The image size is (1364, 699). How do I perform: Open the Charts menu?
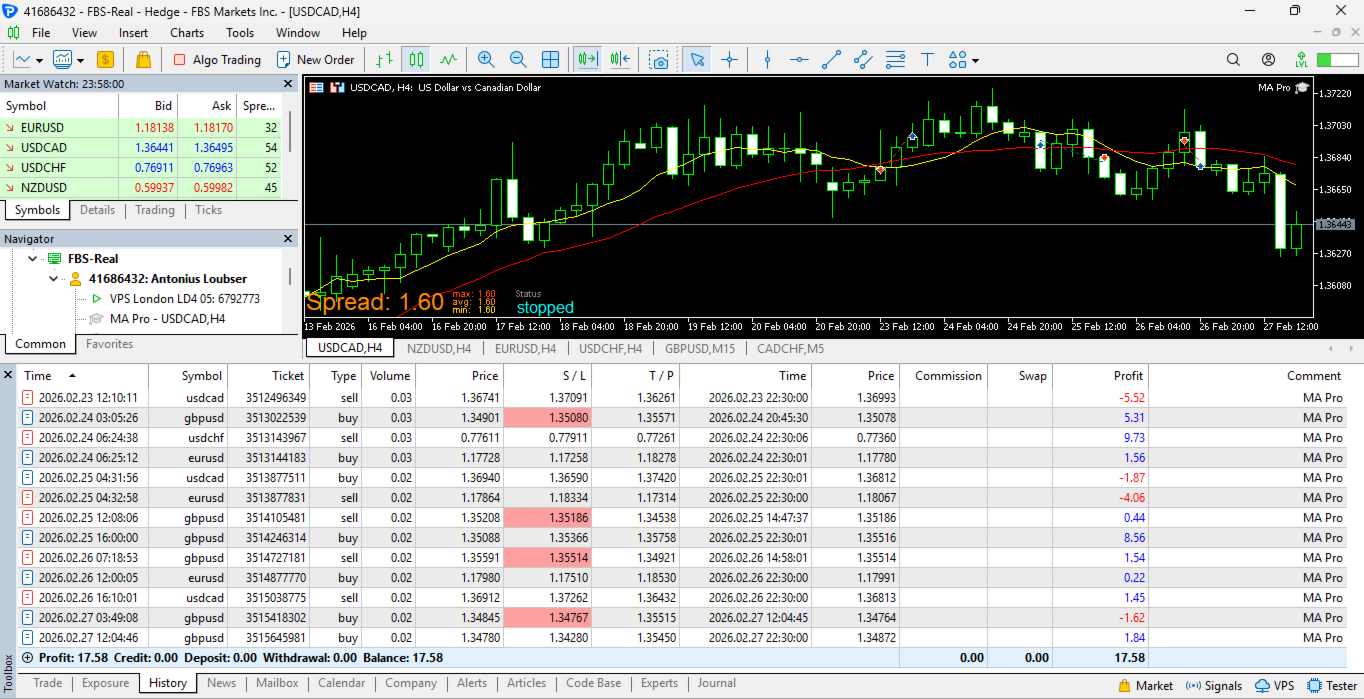187,33
